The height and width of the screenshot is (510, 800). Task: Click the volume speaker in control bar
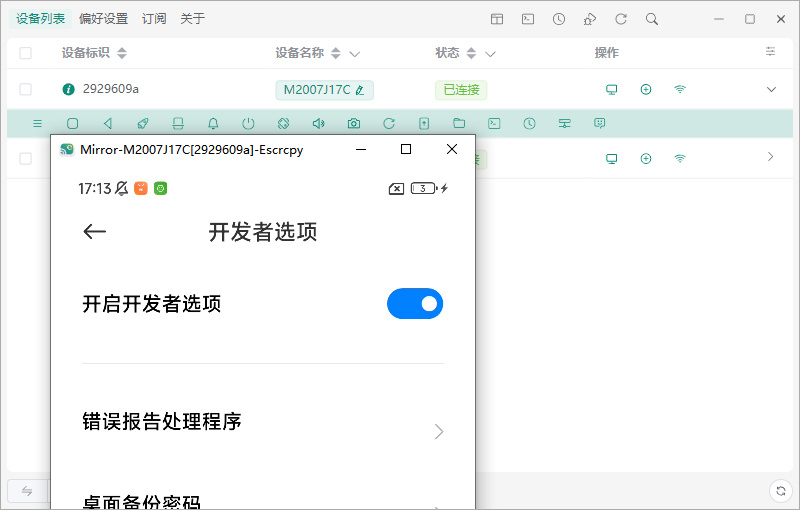click(319, 123)
